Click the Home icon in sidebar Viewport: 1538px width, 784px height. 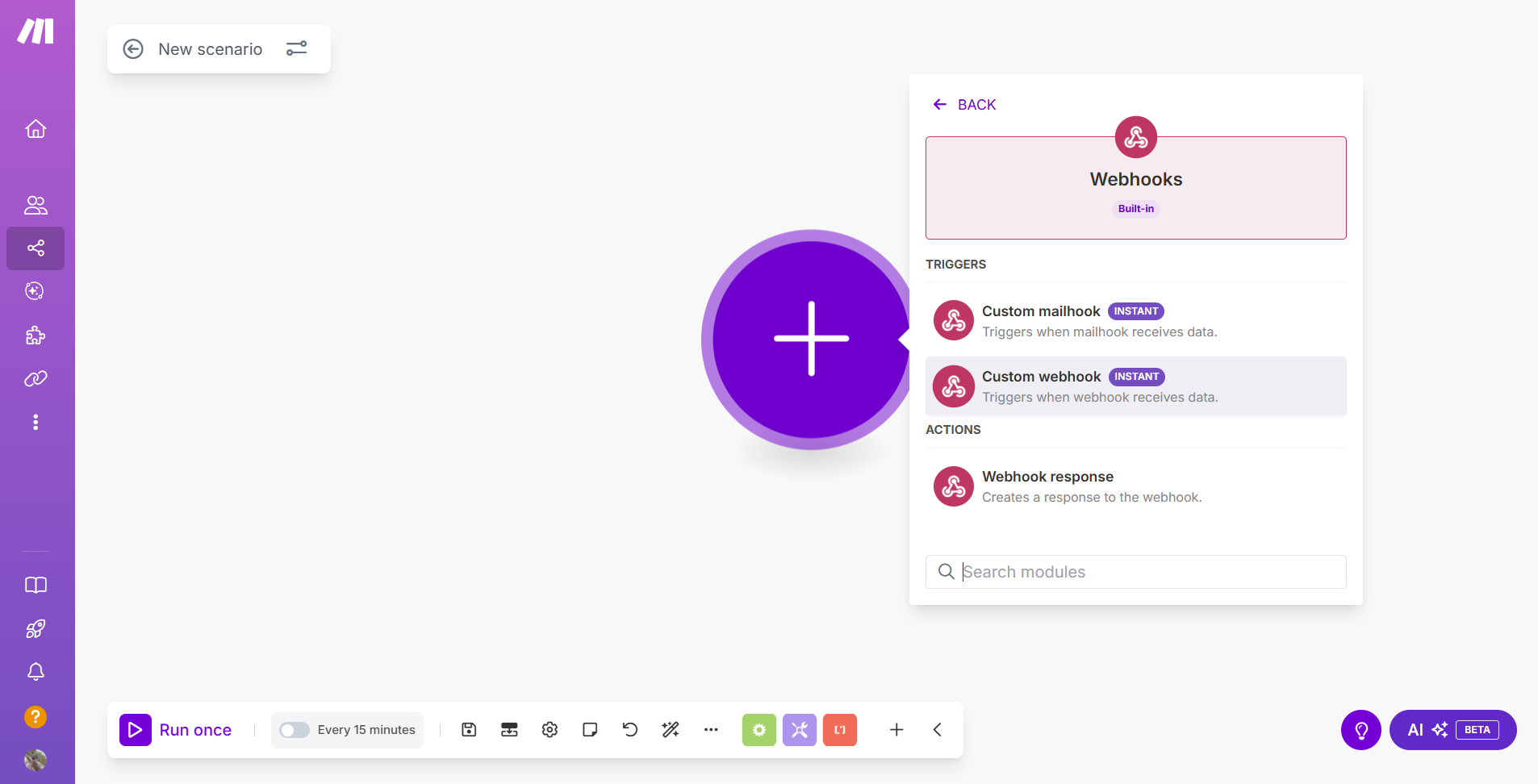[x=36, y=129]
